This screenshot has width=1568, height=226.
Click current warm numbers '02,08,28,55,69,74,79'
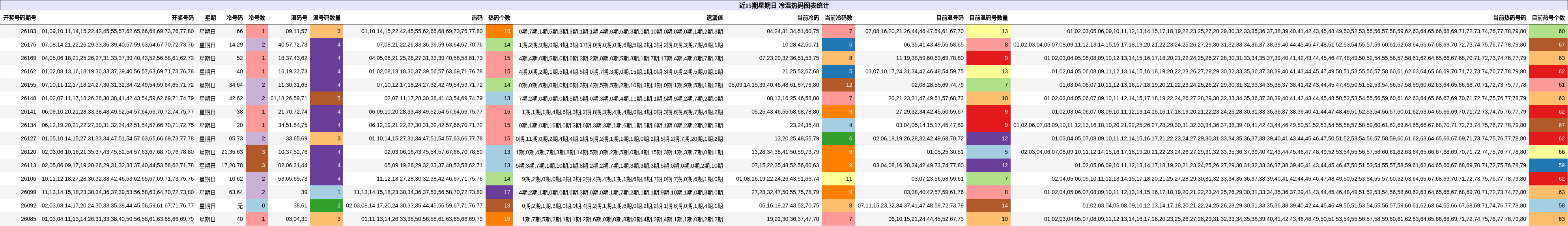click(x=937, y=85)
